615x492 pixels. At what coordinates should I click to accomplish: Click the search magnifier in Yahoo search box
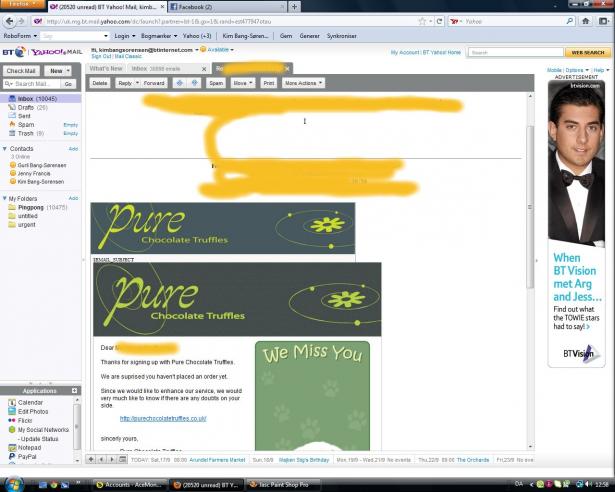tap(570, 21)
